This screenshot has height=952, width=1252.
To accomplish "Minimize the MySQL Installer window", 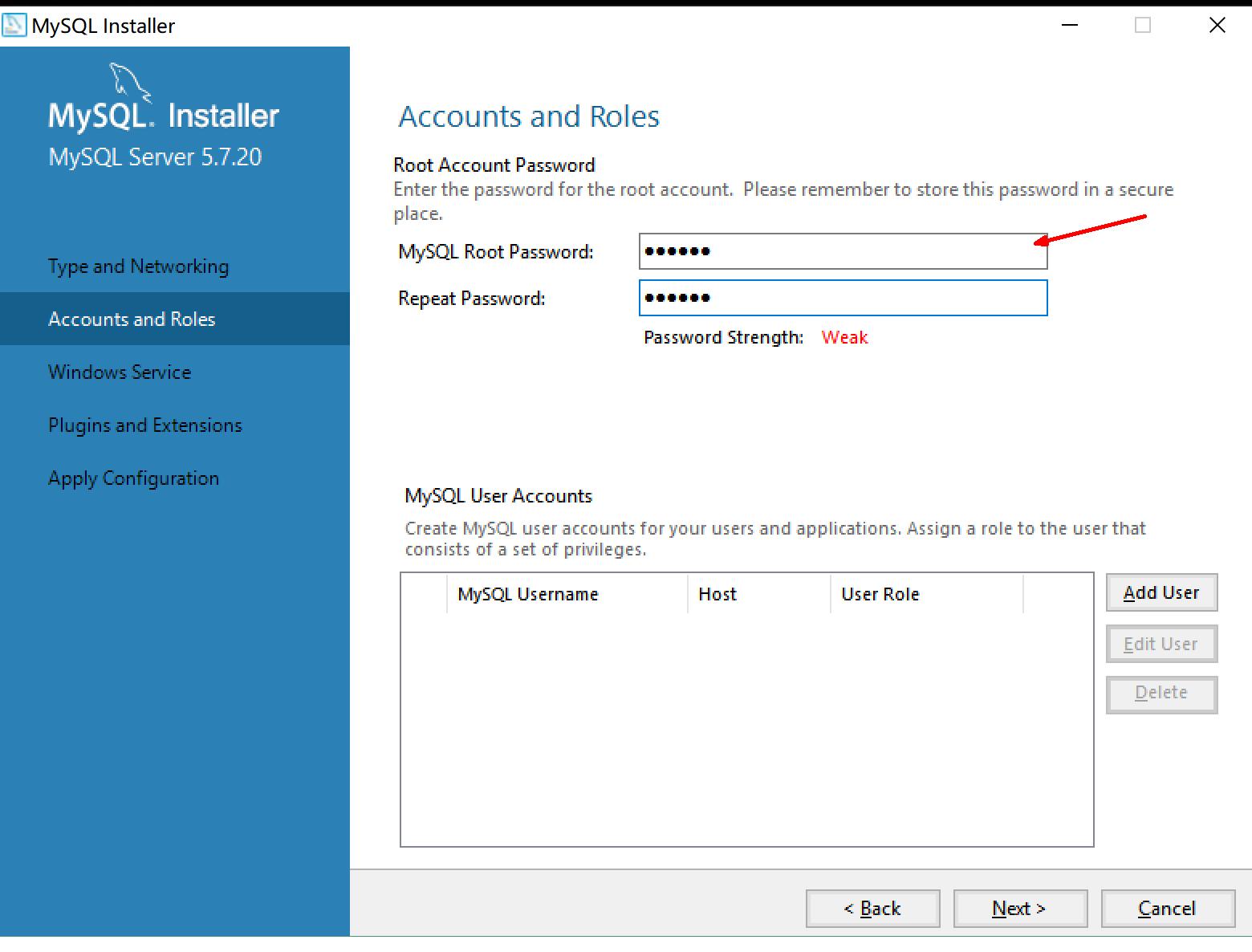I will [x=1070, y=25].
